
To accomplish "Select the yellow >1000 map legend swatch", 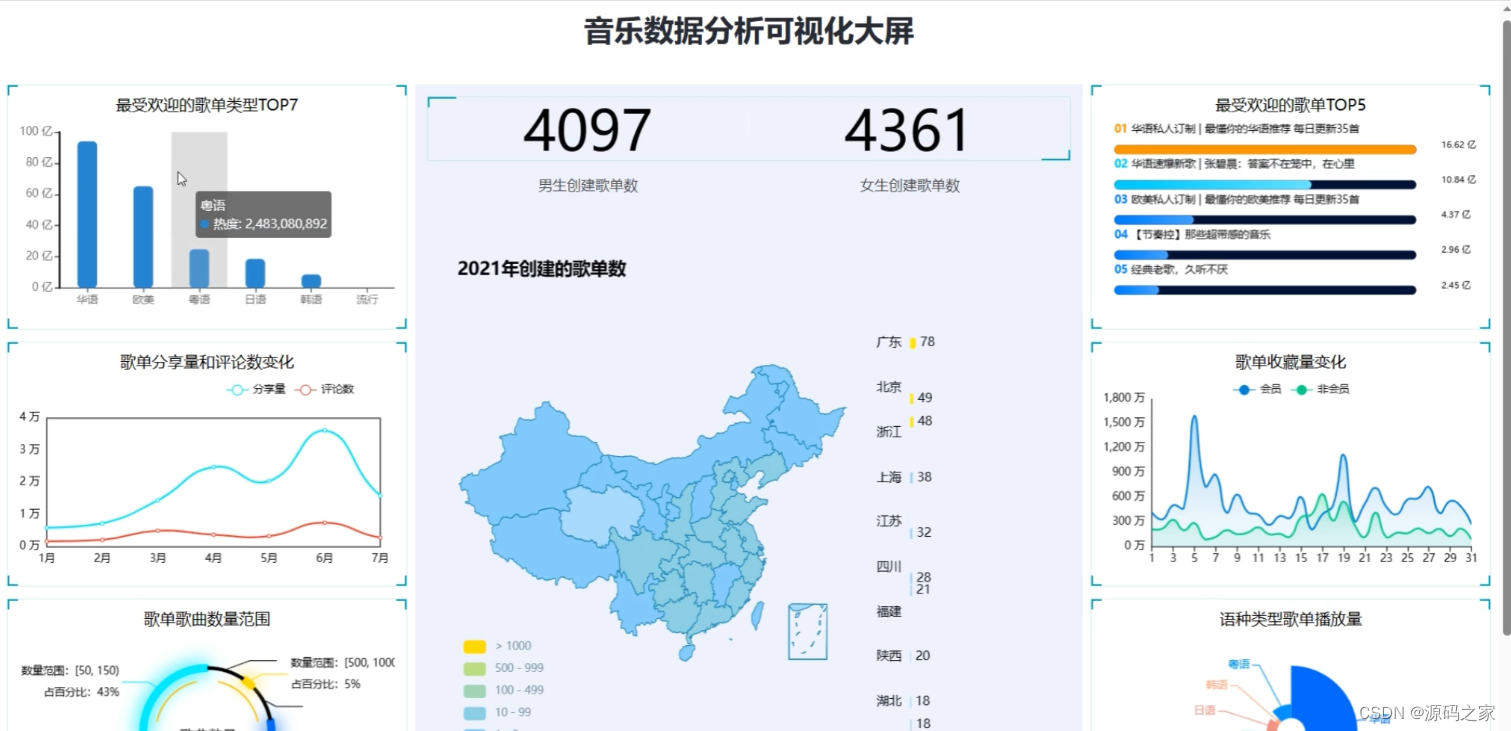I will [473, 646].
